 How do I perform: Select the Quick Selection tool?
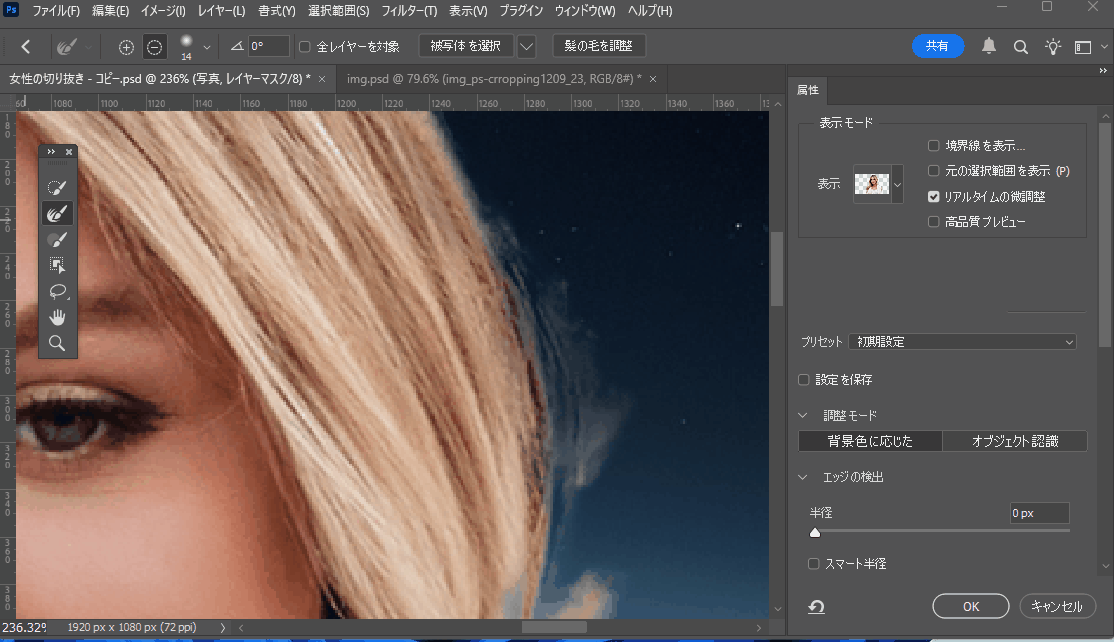coord(57,187)
